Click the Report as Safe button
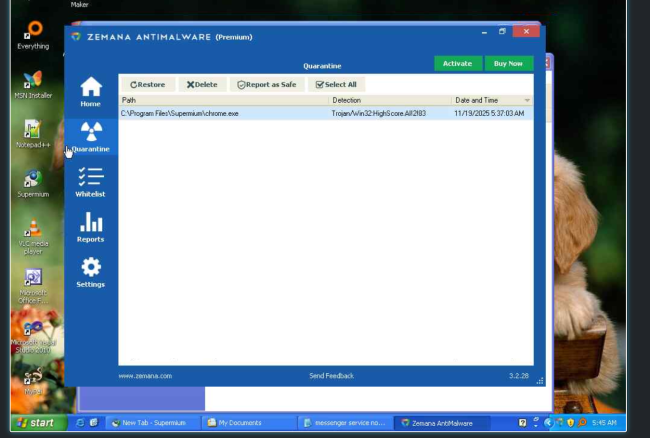Image resolution: width=650 pixels, height=438 pixels. pyautogui.click(x=267, y=85)
